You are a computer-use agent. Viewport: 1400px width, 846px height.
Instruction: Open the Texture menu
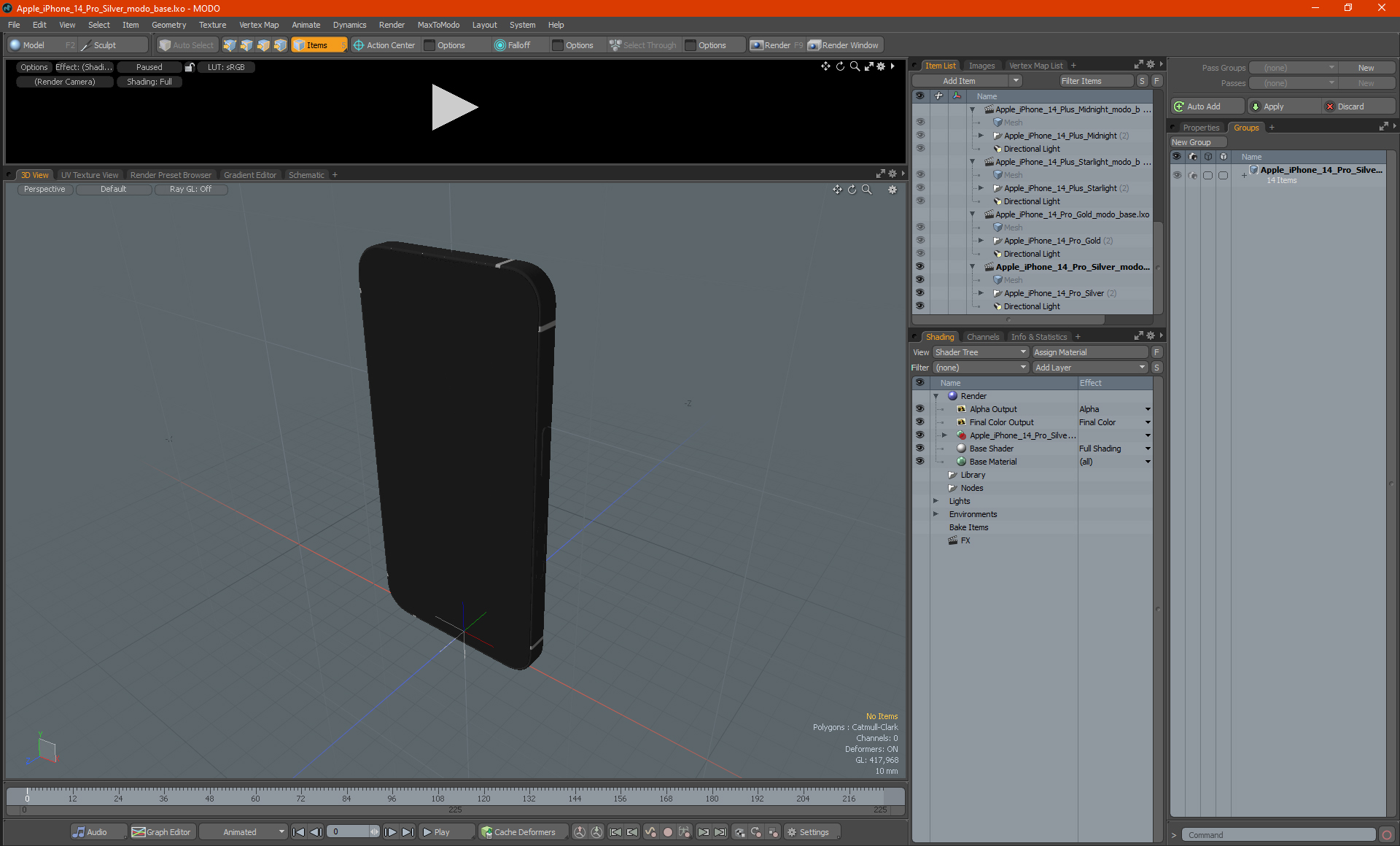click(212, 25)
